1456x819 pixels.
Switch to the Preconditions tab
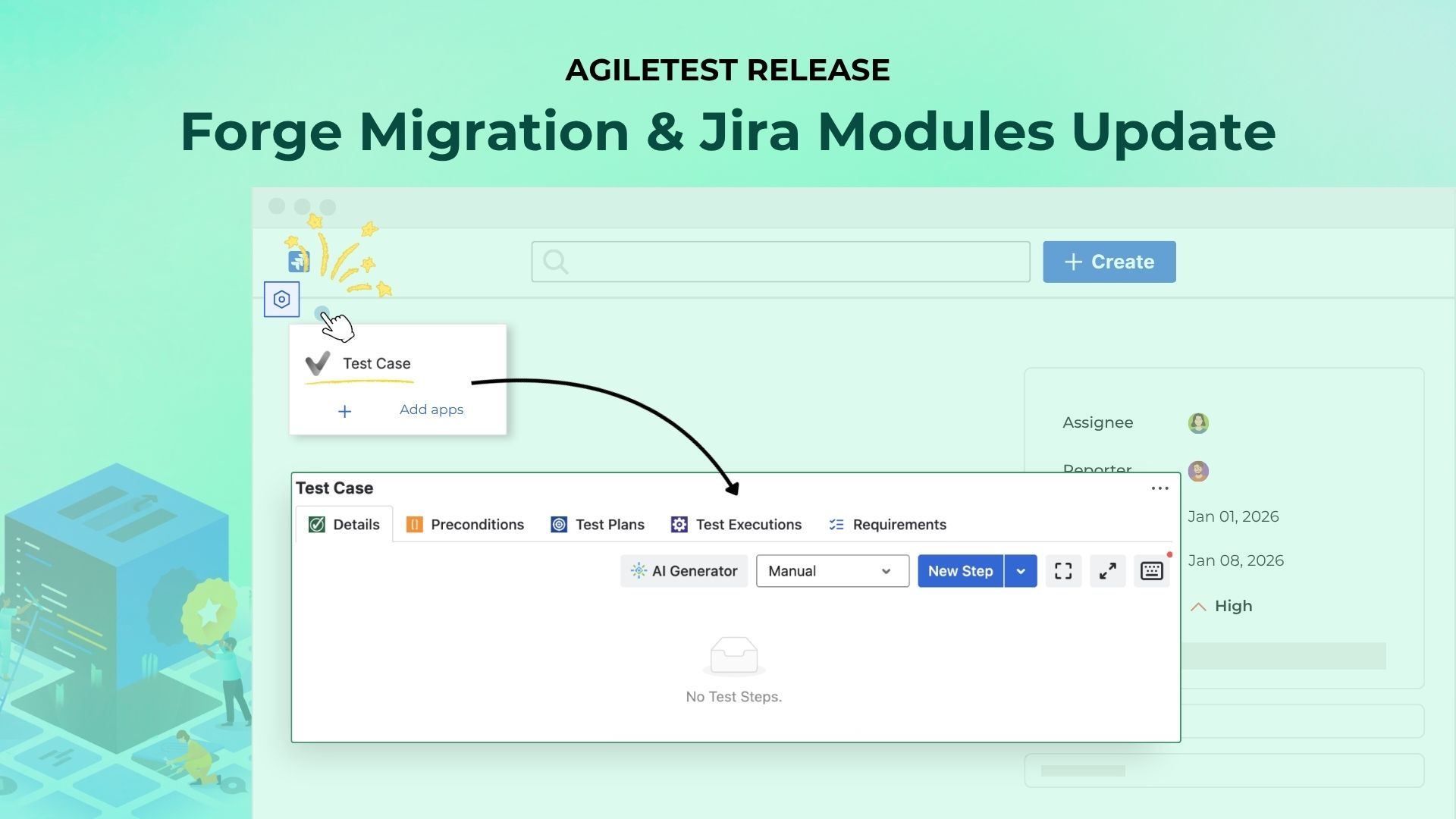click(466, 525)
